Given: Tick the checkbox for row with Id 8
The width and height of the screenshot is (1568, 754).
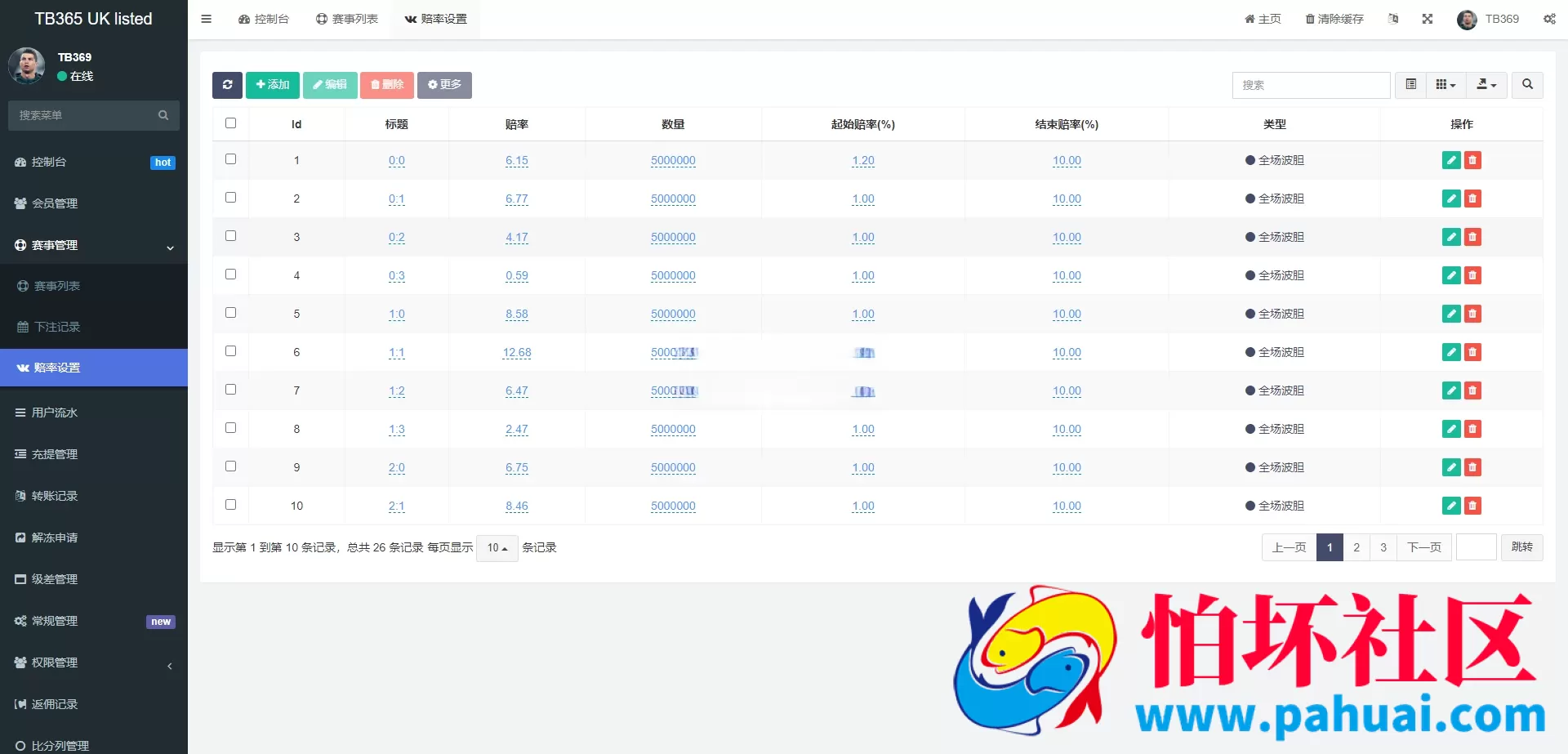Looking at the screenshot, I should click(230, 428).
